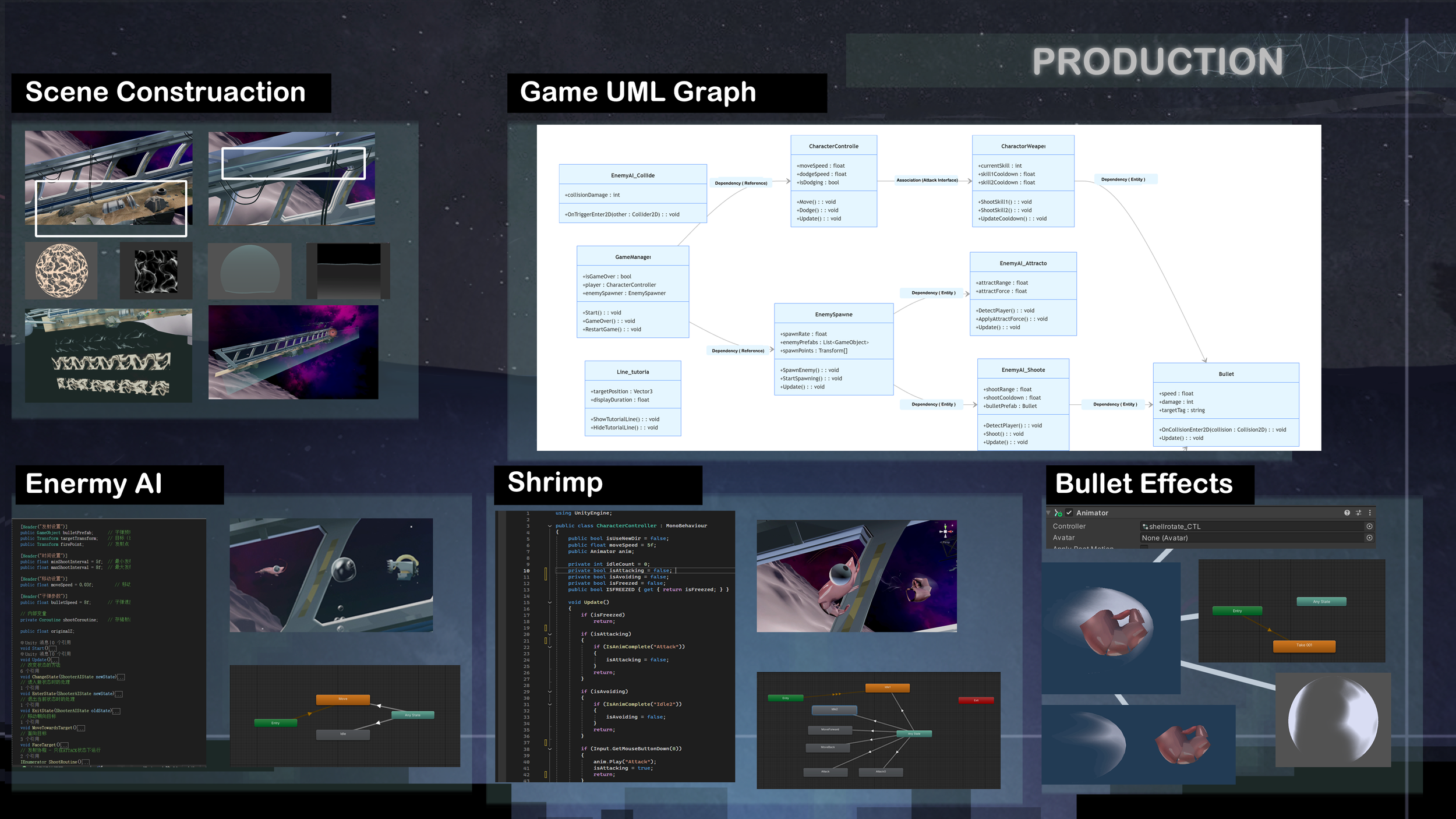The height and width of the screenshot is (819, 1456).
Task: Select the red Exit state node
Action: [976, 700]
